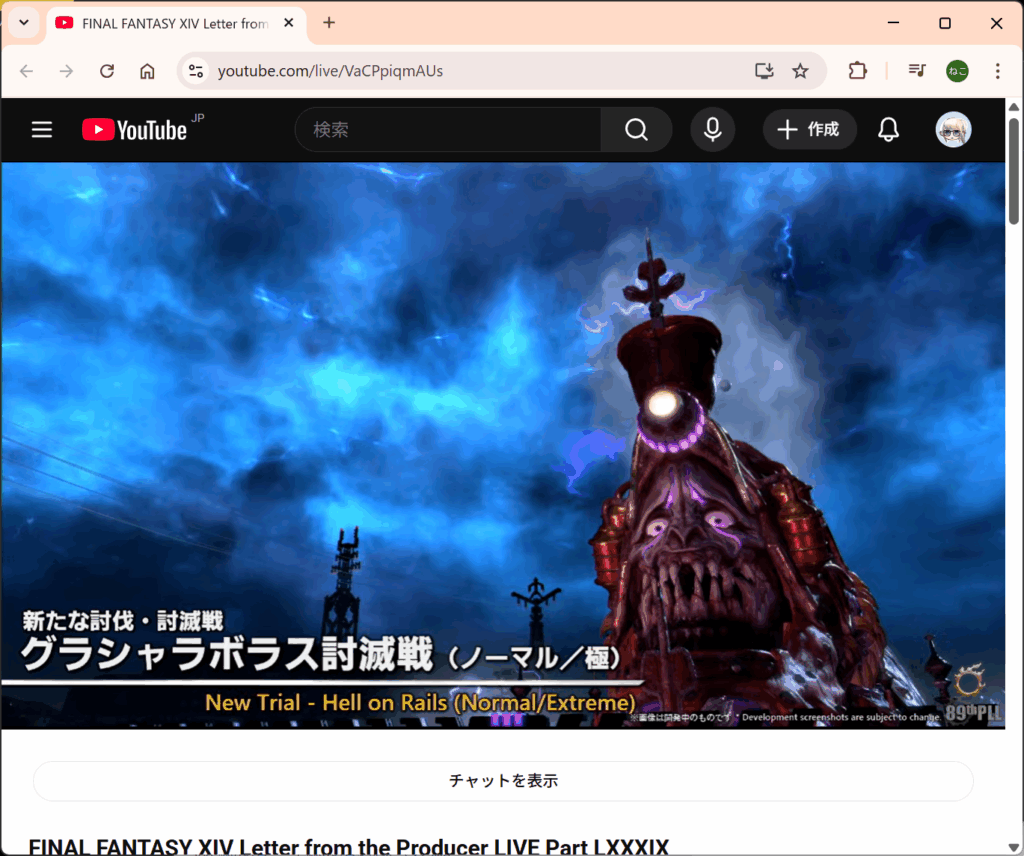Click the YouTube logo to go home
Image resolution: width=1024 pixels, height=856 pixels.
coord(134,130)
